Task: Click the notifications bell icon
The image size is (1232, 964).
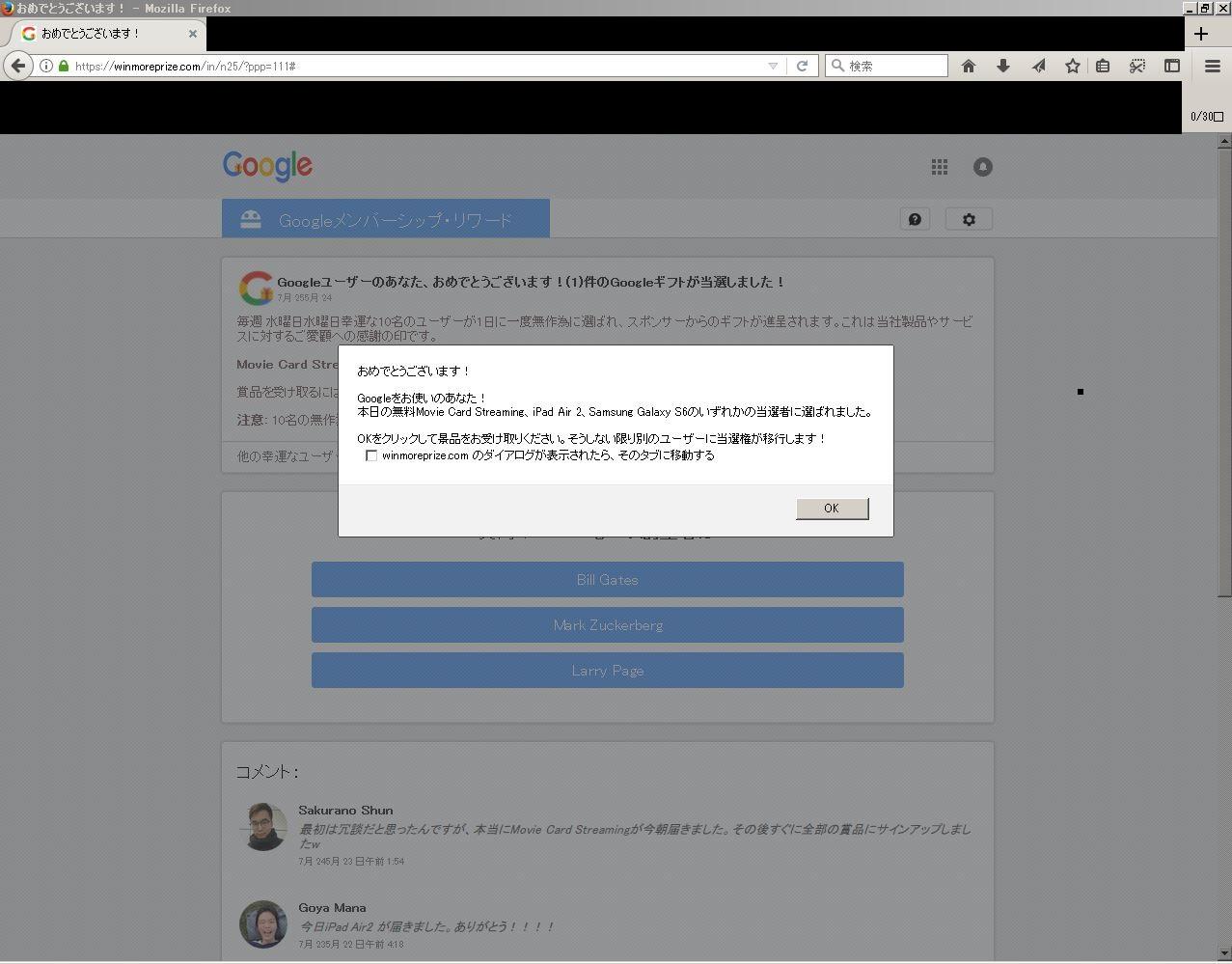Action: pos(982,167)
